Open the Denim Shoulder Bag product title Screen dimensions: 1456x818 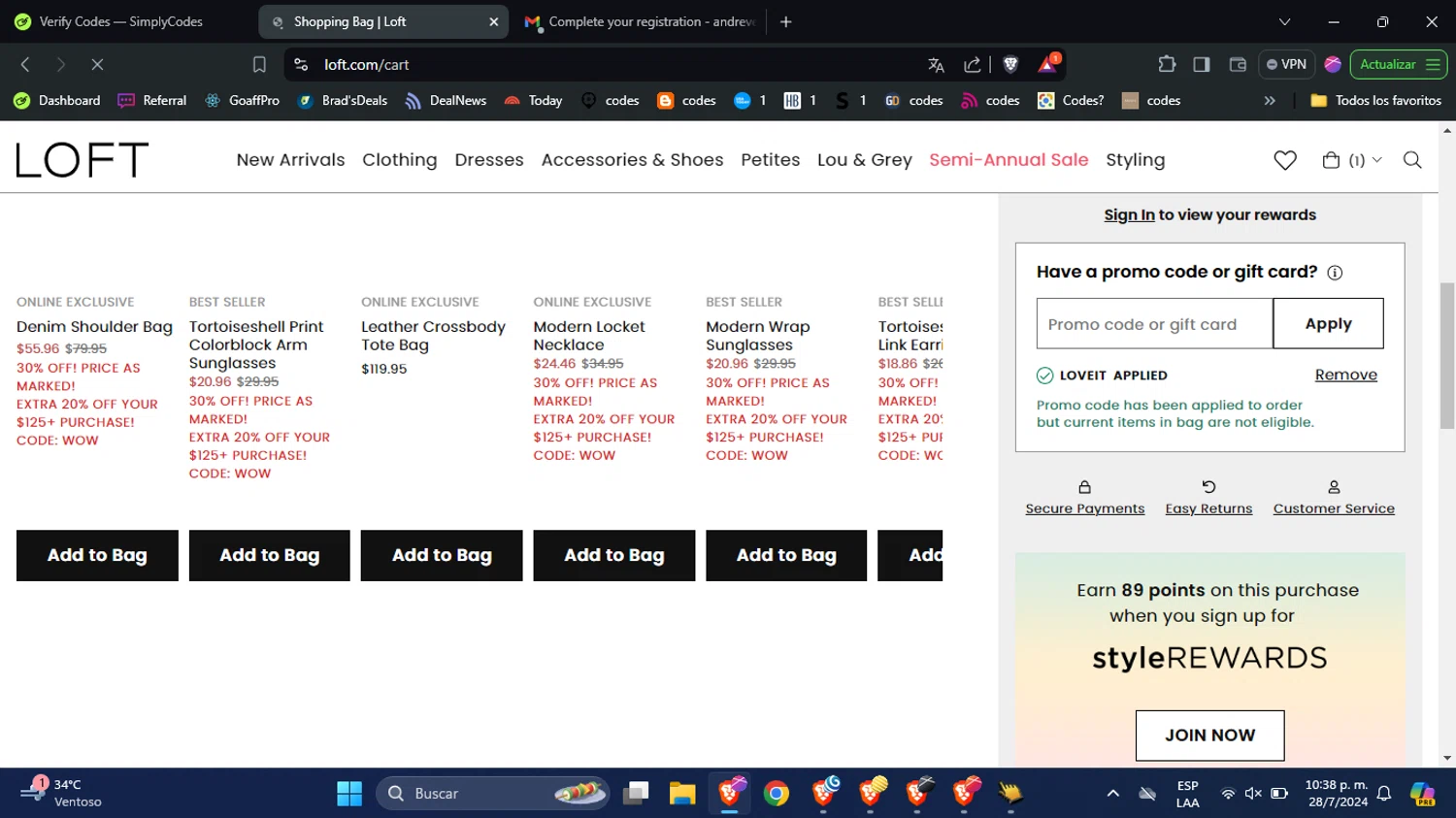point(94,327)
